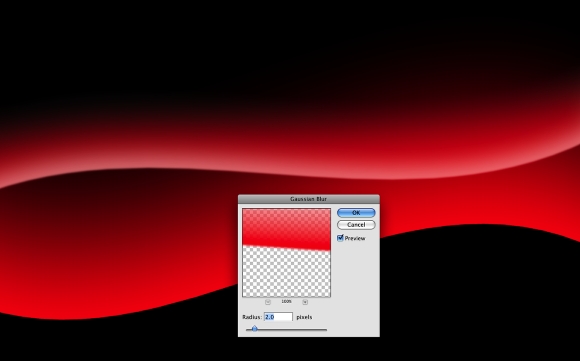Click the 100% zoom level text
Viewport: 580px width, 361px height.
click(286, 302)
